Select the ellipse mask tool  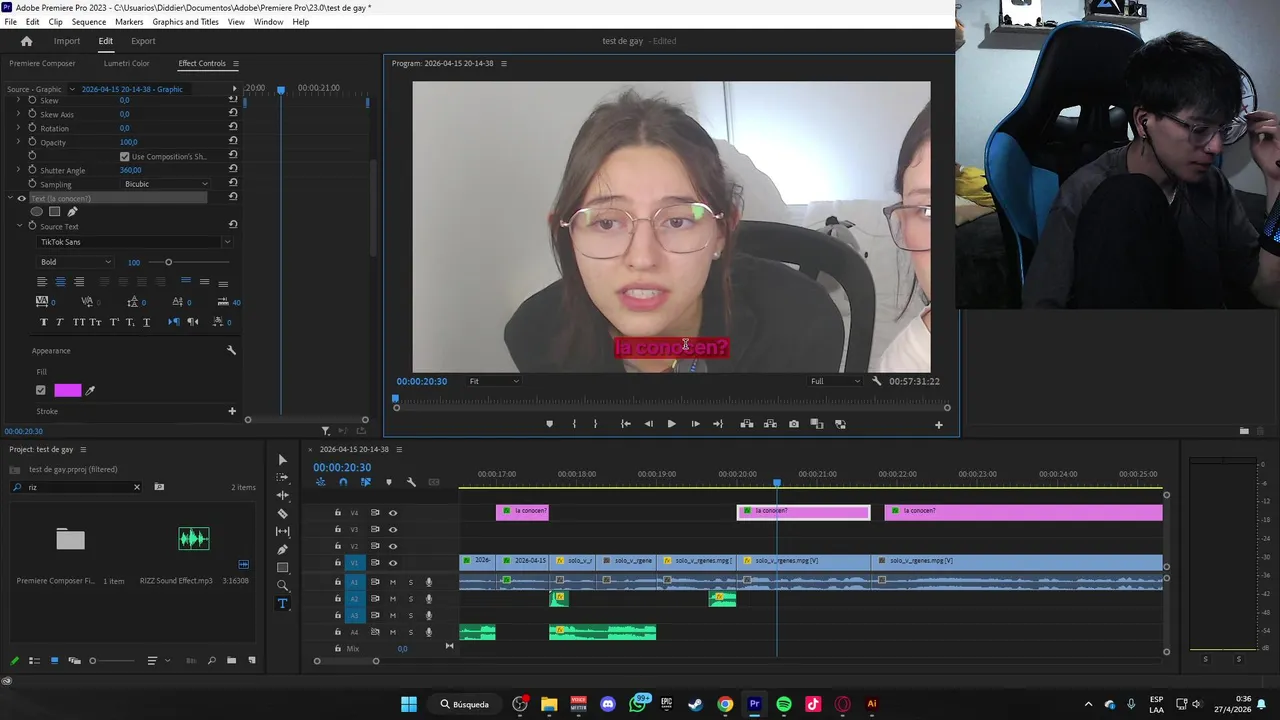37,212
